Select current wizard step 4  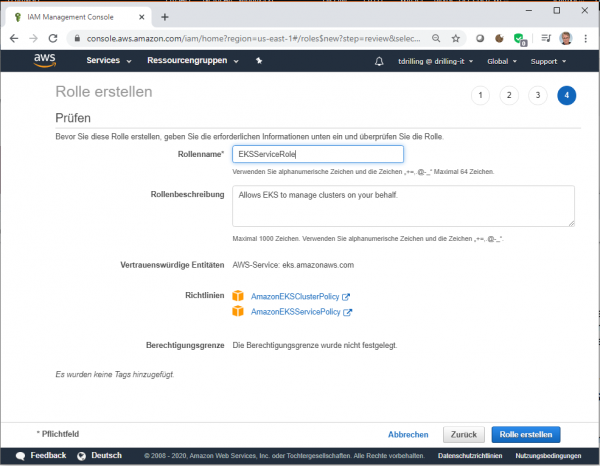[567, 95]
